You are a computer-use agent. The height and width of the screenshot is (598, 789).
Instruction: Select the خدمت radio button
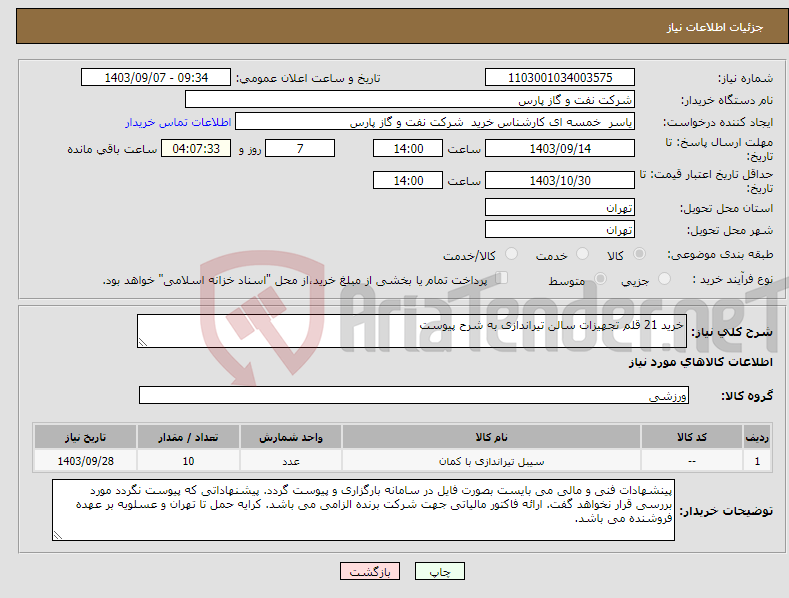click(582, 254)
